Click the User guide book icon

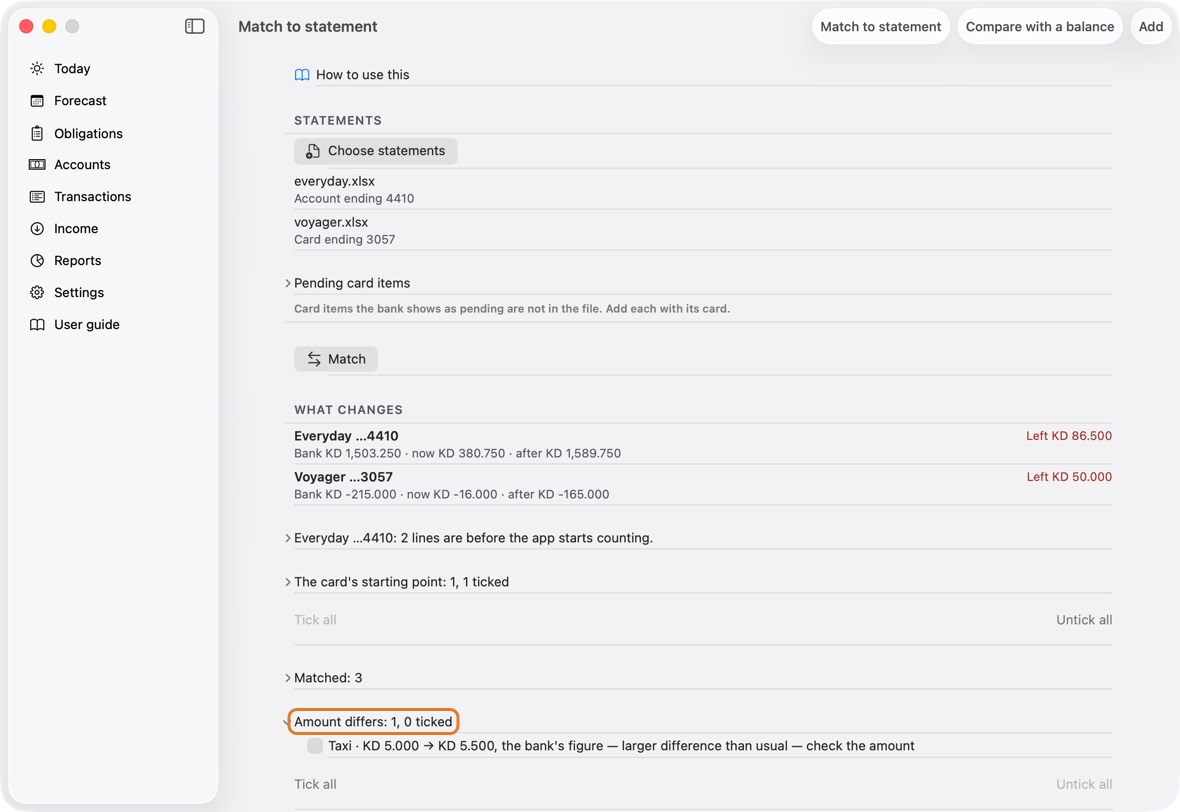tap(37, 324)
